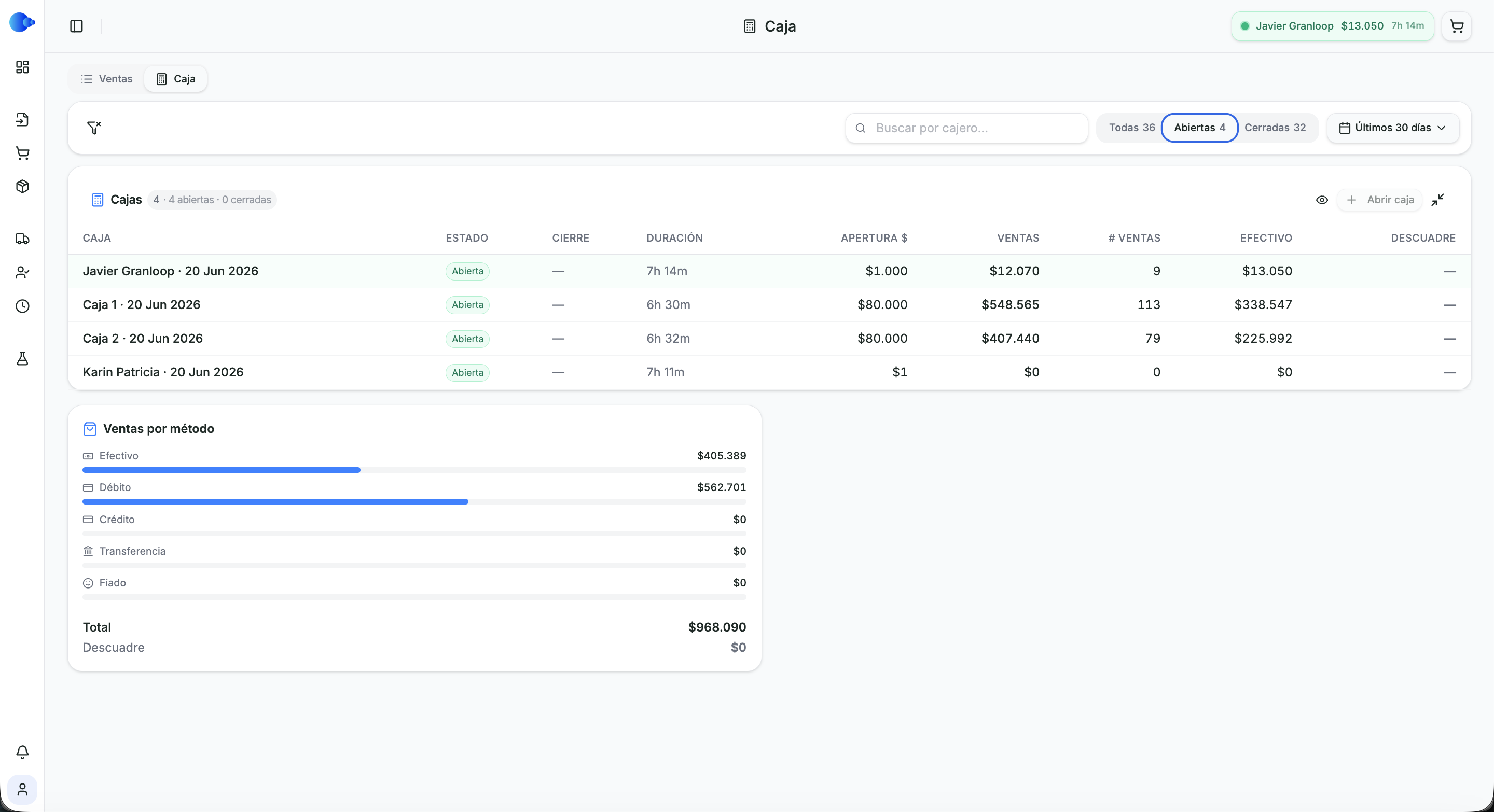Screen dimensions: 1494x812
Task: Toggle the sidebar panel icon
Action: click(77, 26)
